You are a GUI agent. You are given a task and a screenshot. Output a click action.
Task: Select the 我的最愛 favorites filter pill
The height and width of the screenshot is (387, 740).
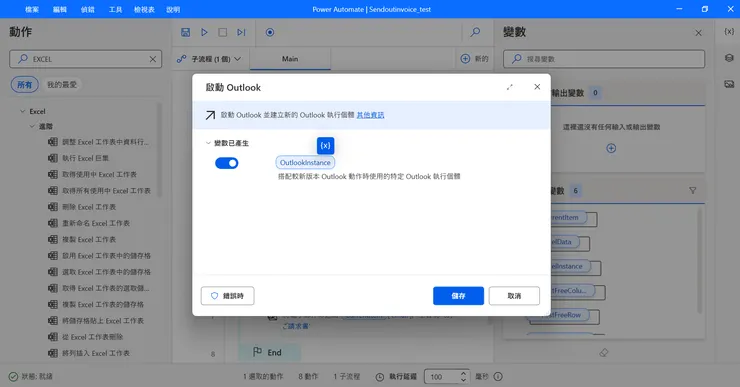click(61, 84)
